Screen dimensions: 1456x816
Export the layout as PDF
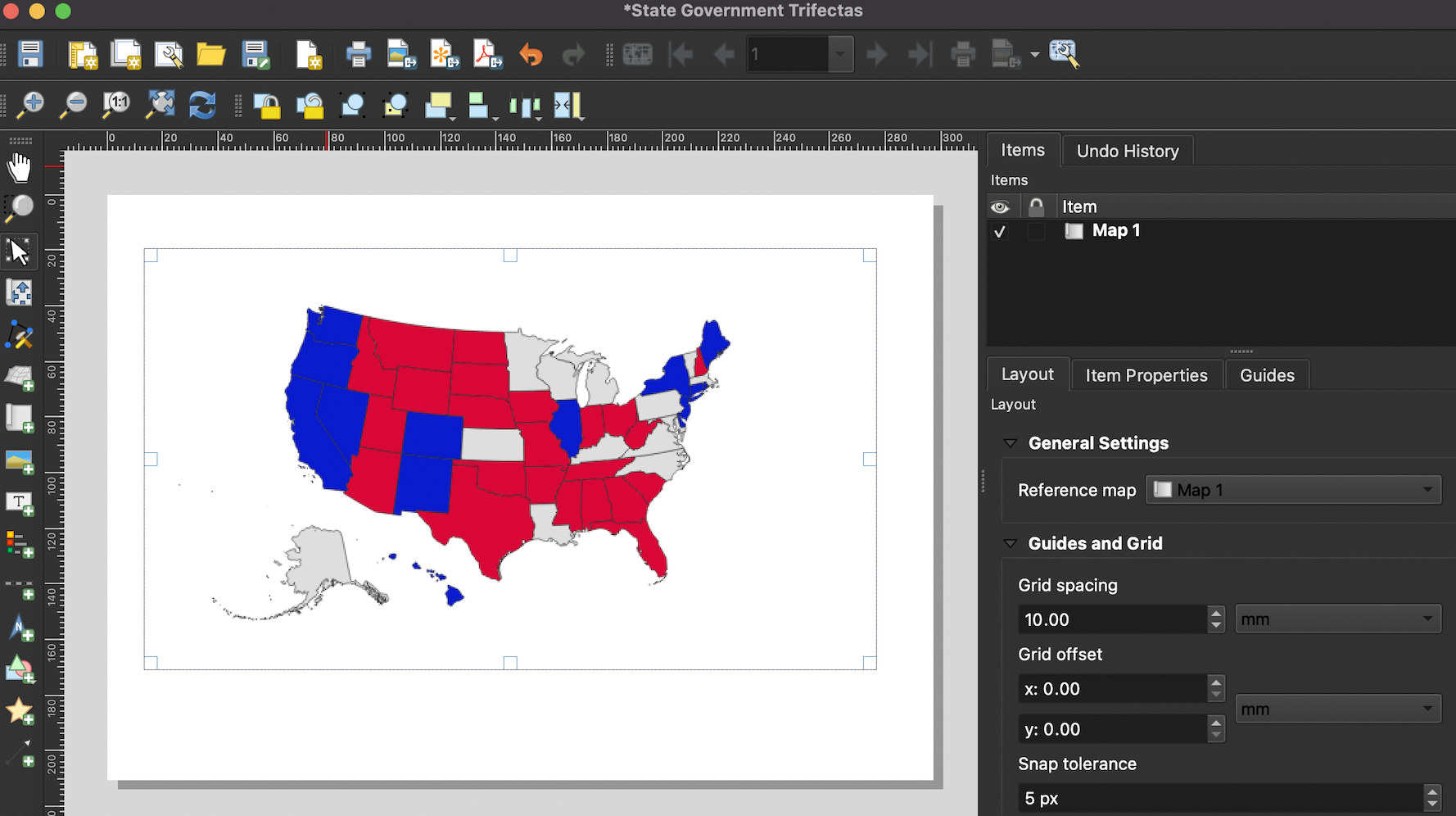tap(487, 54)
